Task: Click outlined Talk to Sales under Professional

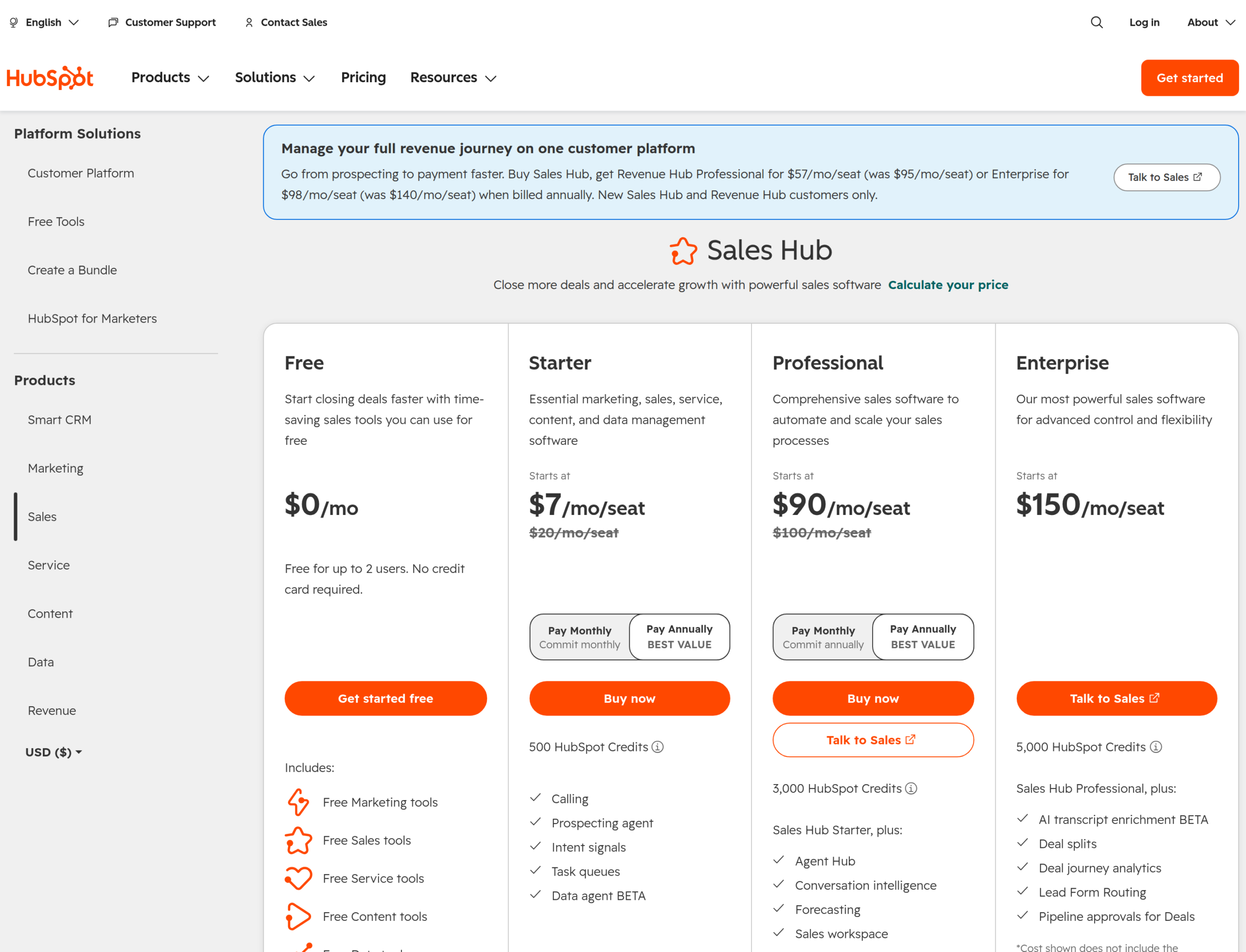Action: click(873, 740)
